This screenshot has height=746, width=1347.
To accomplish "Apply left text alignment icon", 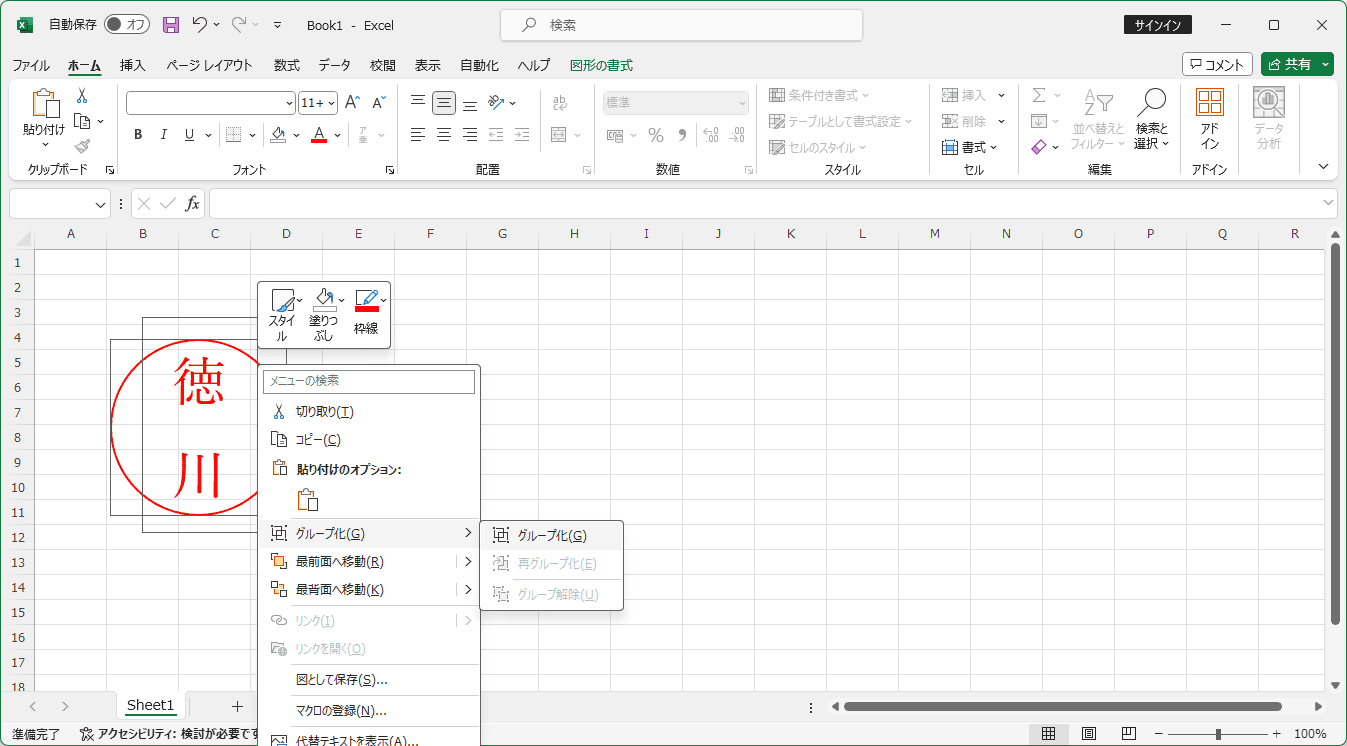I will (418, 134).
